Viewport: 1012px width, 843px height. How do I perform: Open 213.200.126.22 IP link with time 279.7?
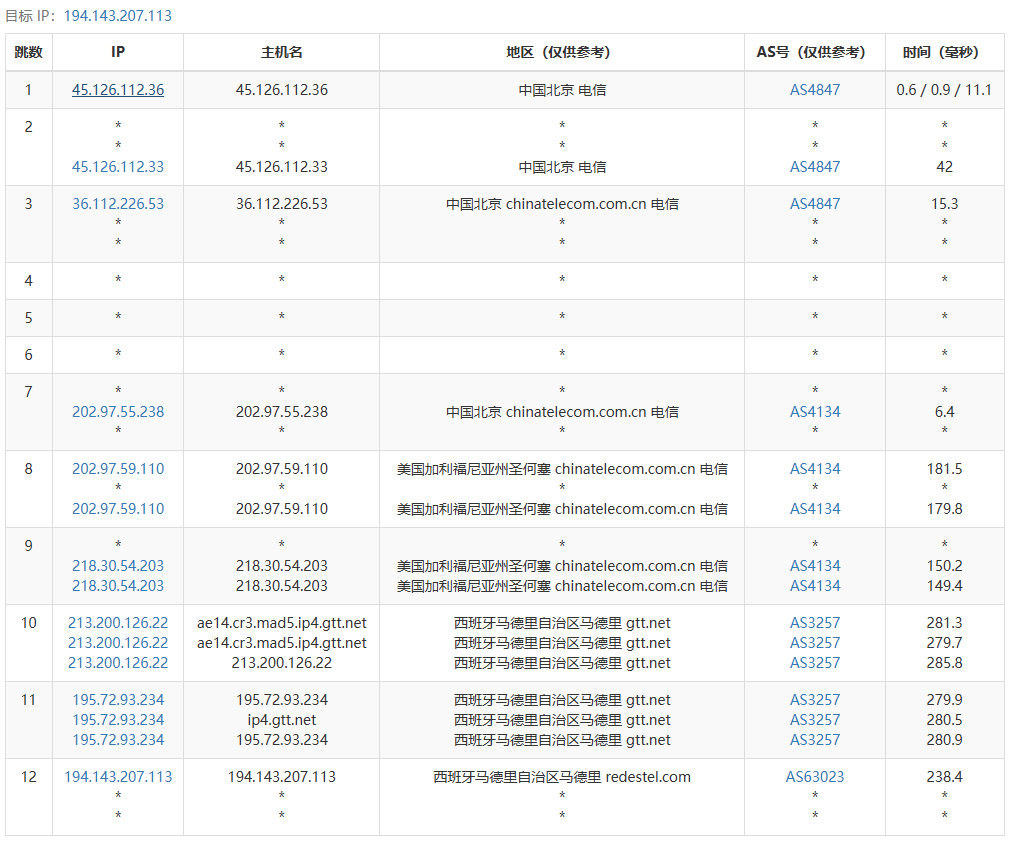(x=118, y=643)
